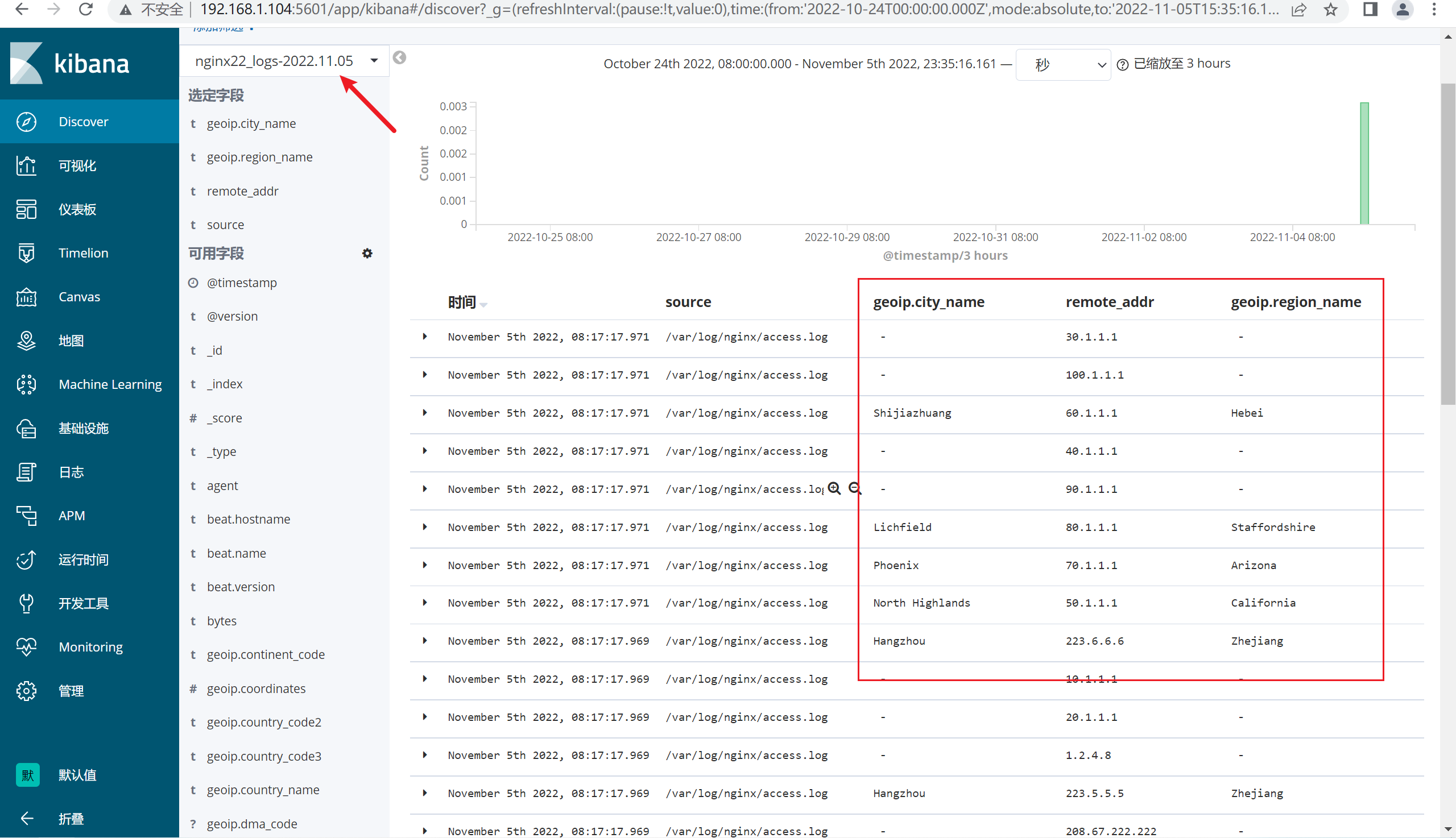Expand the North Highlands log row
Screen dimensions: 1456x838
425,603
